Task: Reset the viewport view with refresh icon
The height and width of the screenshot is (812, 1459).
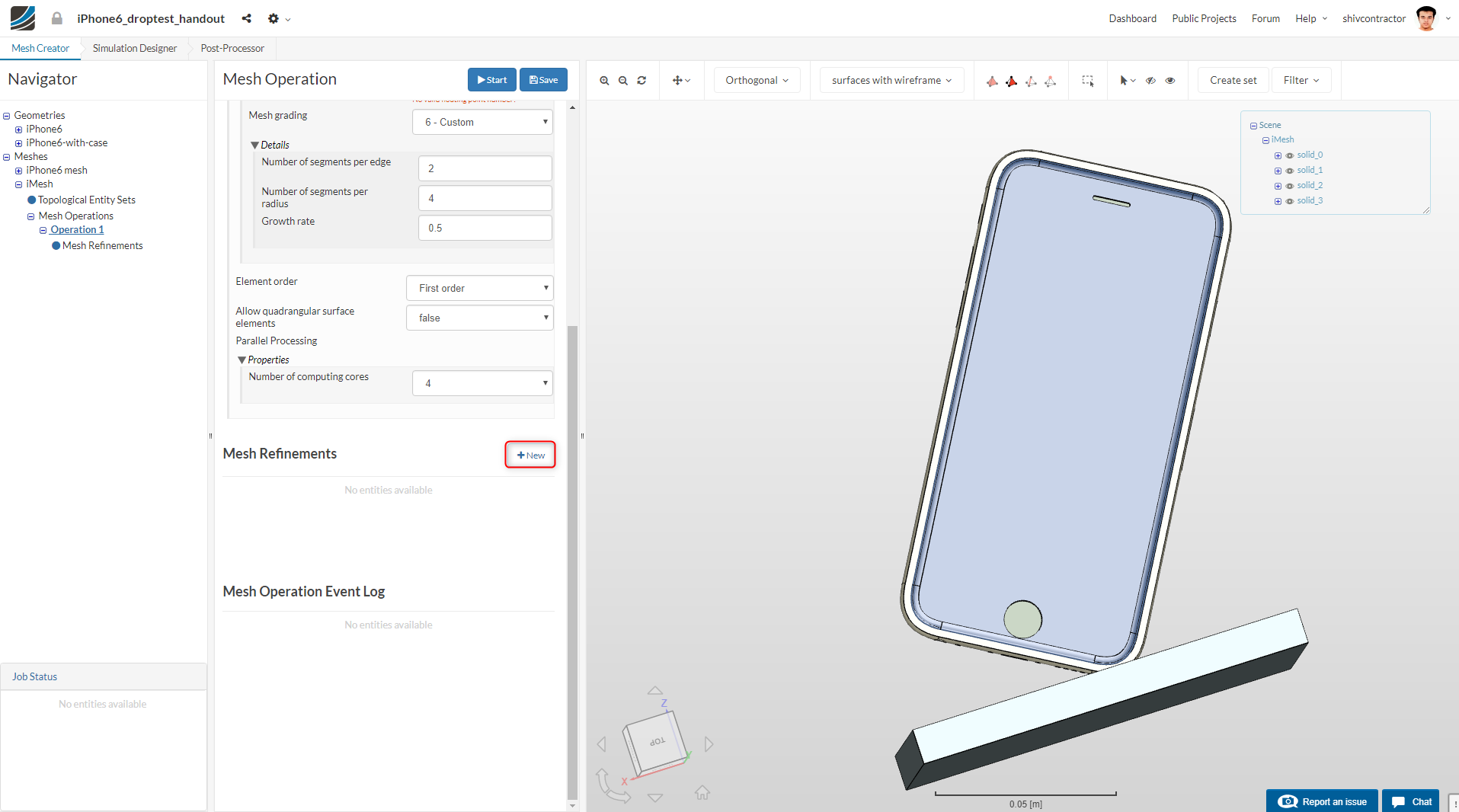Action: click(x=642, y=80)
